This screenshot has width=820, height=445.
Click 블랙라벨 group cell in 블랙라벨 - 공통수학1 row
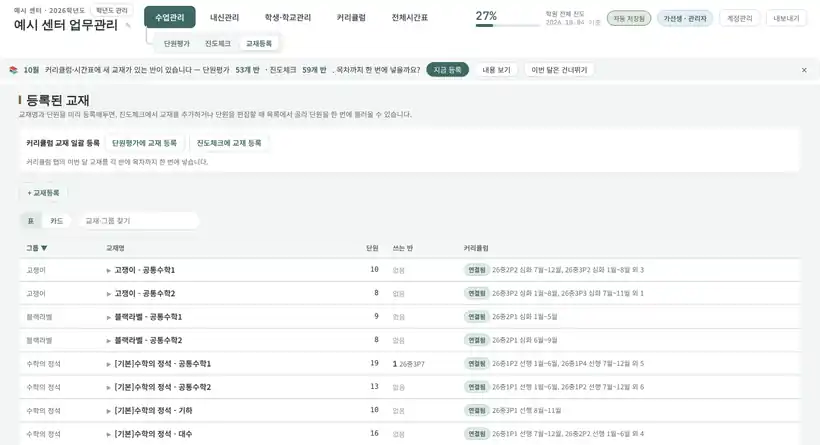click(39, 317)
